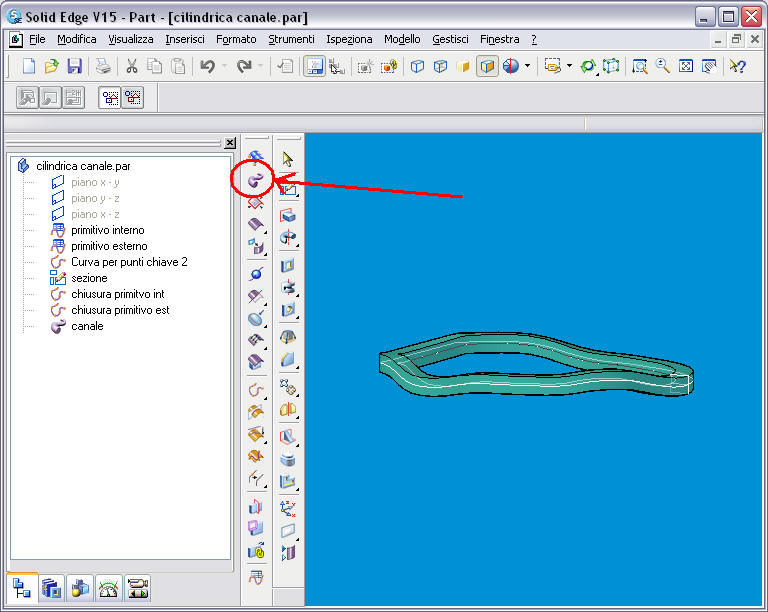
Task: Open the Undo history dropdown arrow
Action: tap(224, 66)
